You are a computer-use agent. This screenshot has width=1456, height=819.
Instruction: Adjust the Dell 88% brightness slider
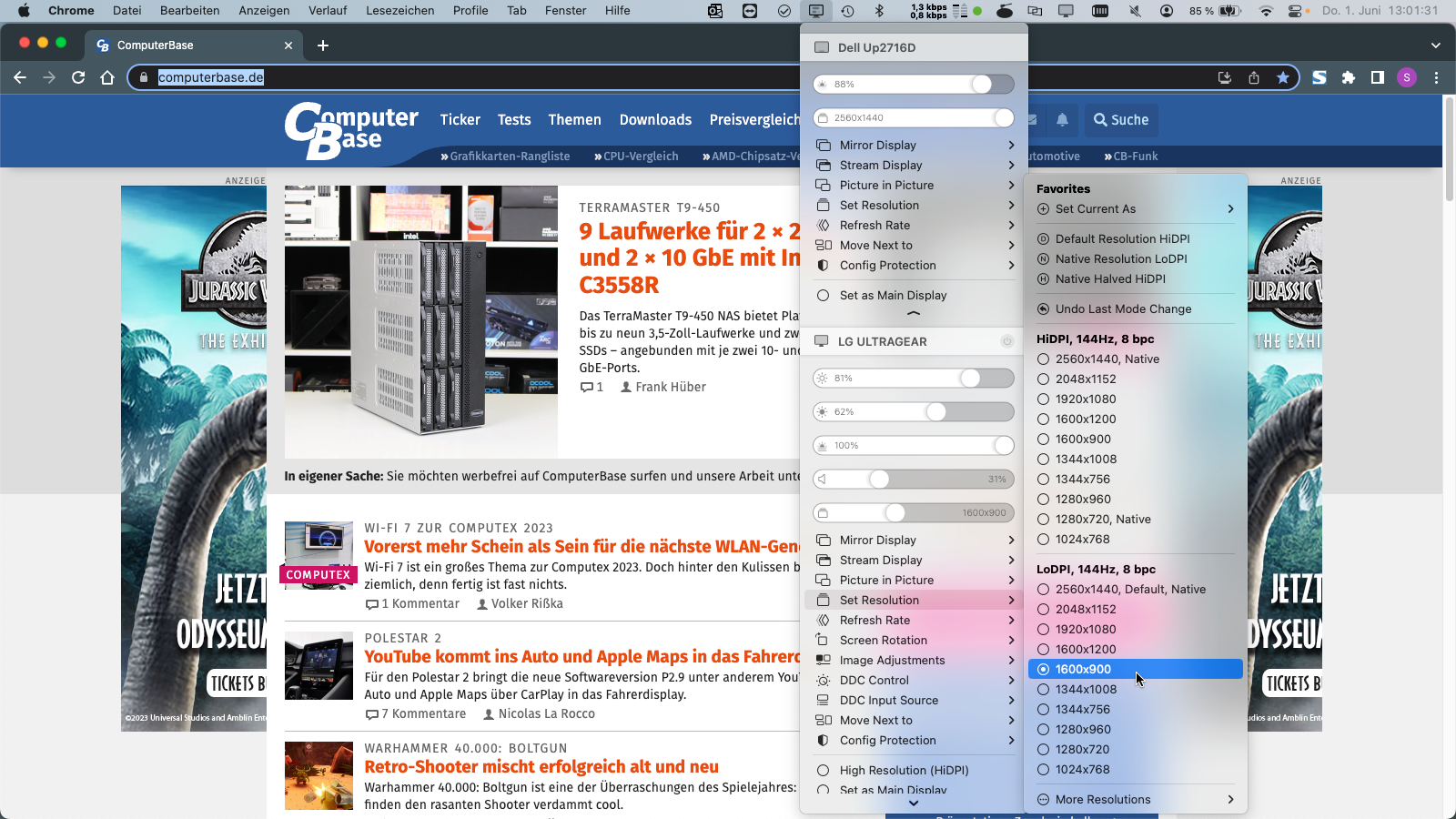click(x=914, y=84)
